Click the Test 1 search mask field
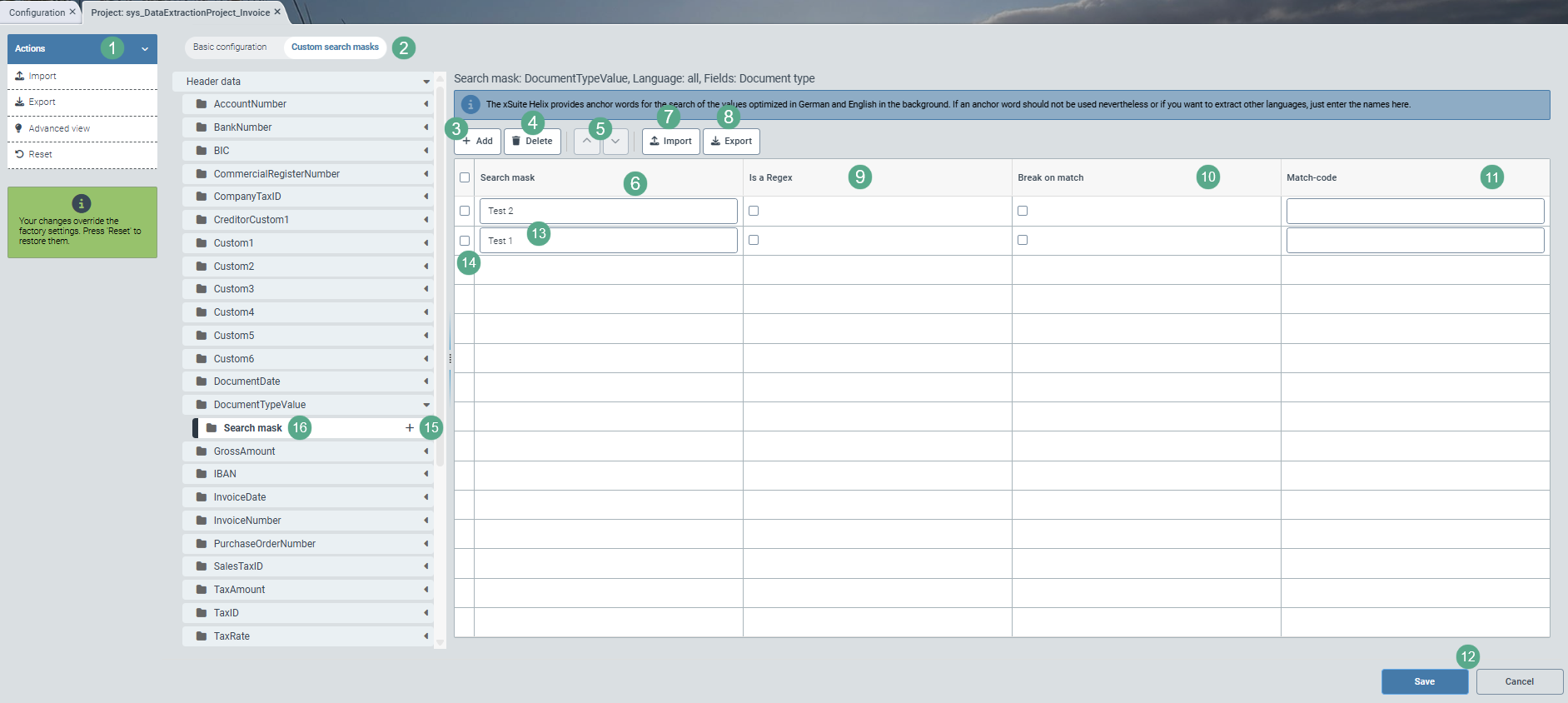The height and width of the screenshot is (703, 1568). coord(609,241)
